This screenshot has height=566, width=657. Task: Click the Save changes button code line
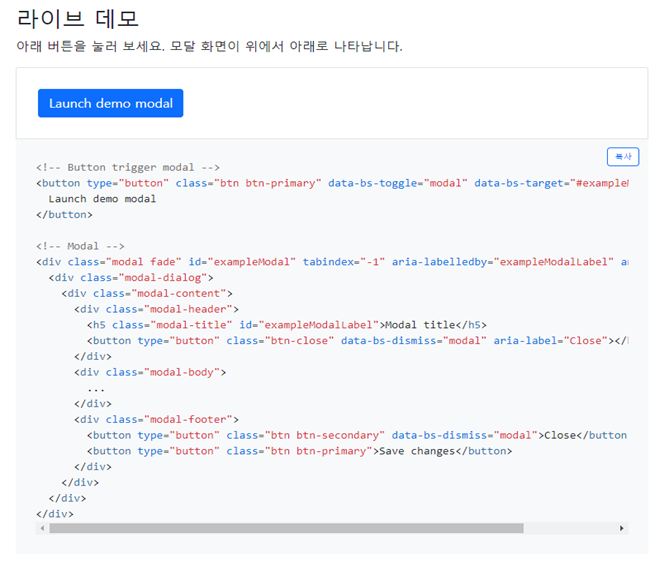point(299,451)
